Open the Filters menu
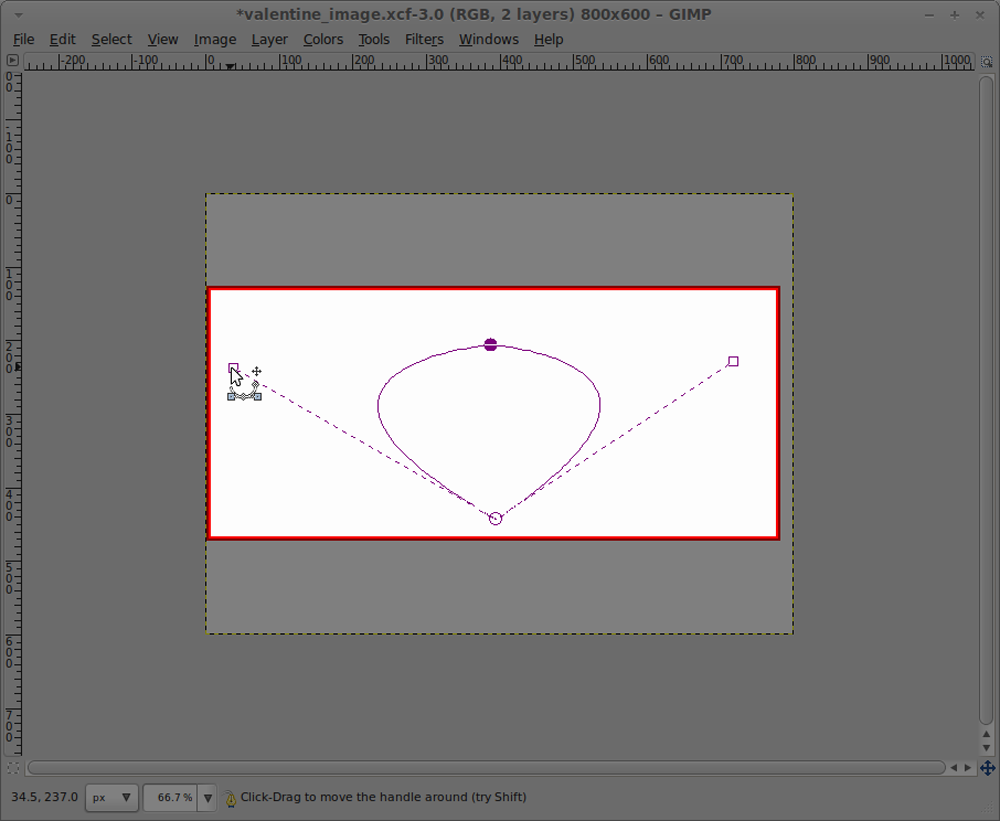Viewport: 1000px width, 821px height. (x=424, y=39)
